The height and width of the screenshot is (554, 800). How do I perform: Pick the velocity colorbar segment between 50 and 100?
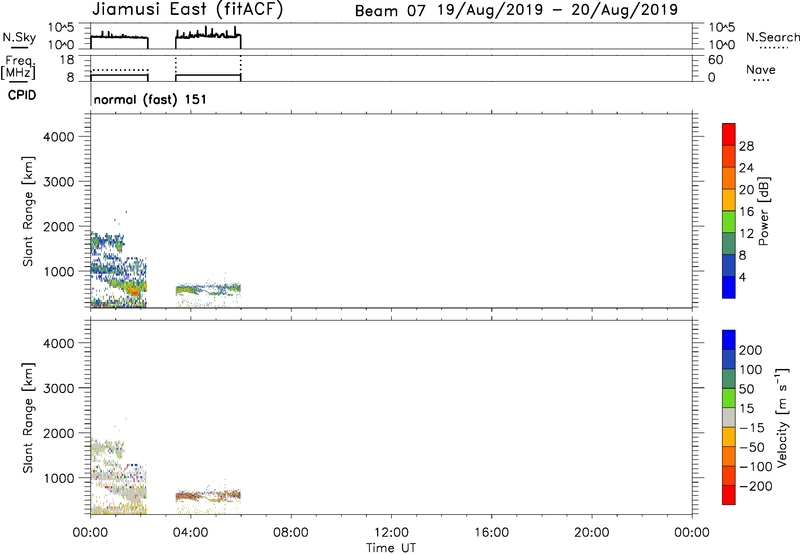pyautogui.click(x=729, y=379)
